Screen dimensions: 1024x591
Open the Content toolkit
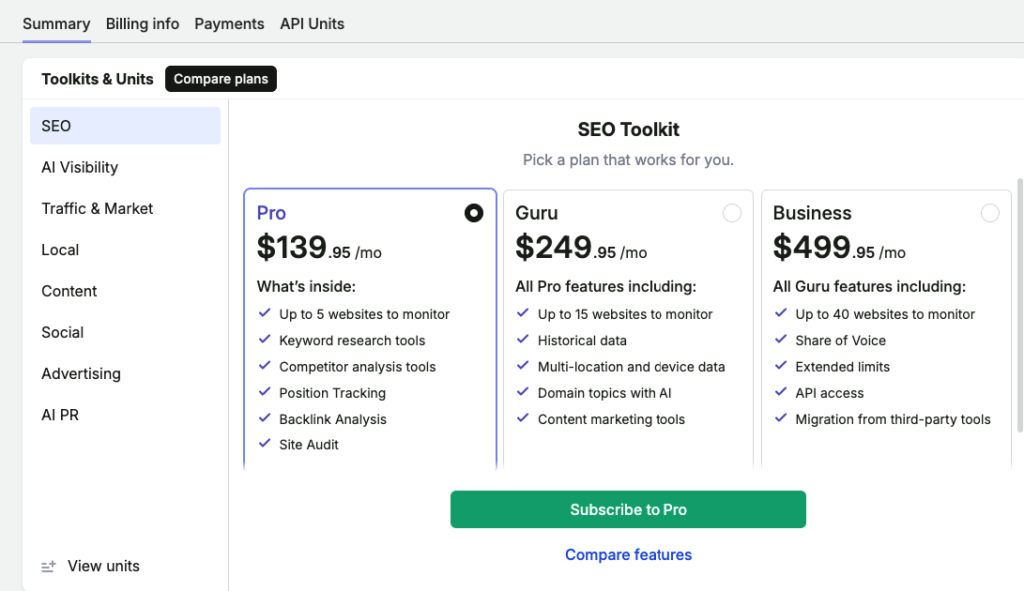click(x=125, y=291)
